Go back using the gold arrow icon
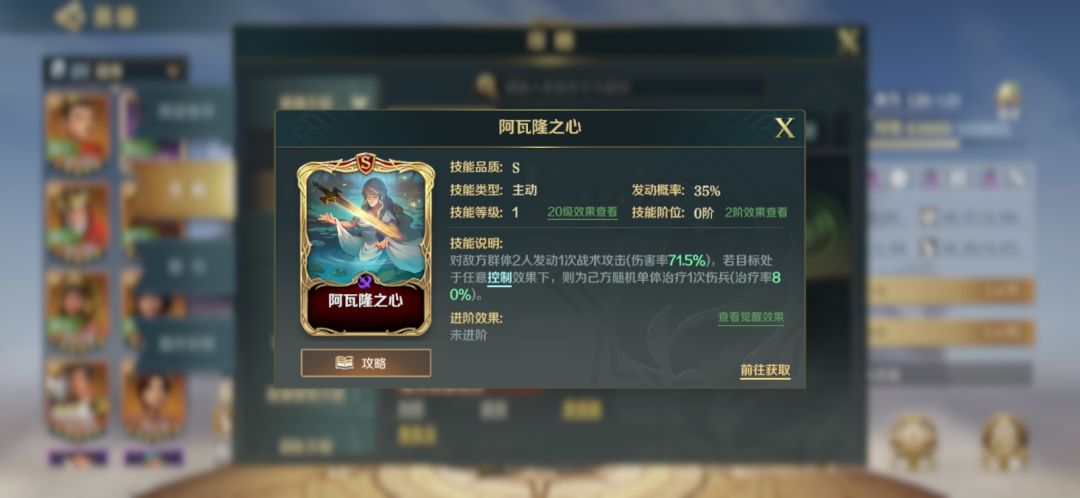Image resolution: width=1080 pixels, height=498 pixels. [70, 16]
